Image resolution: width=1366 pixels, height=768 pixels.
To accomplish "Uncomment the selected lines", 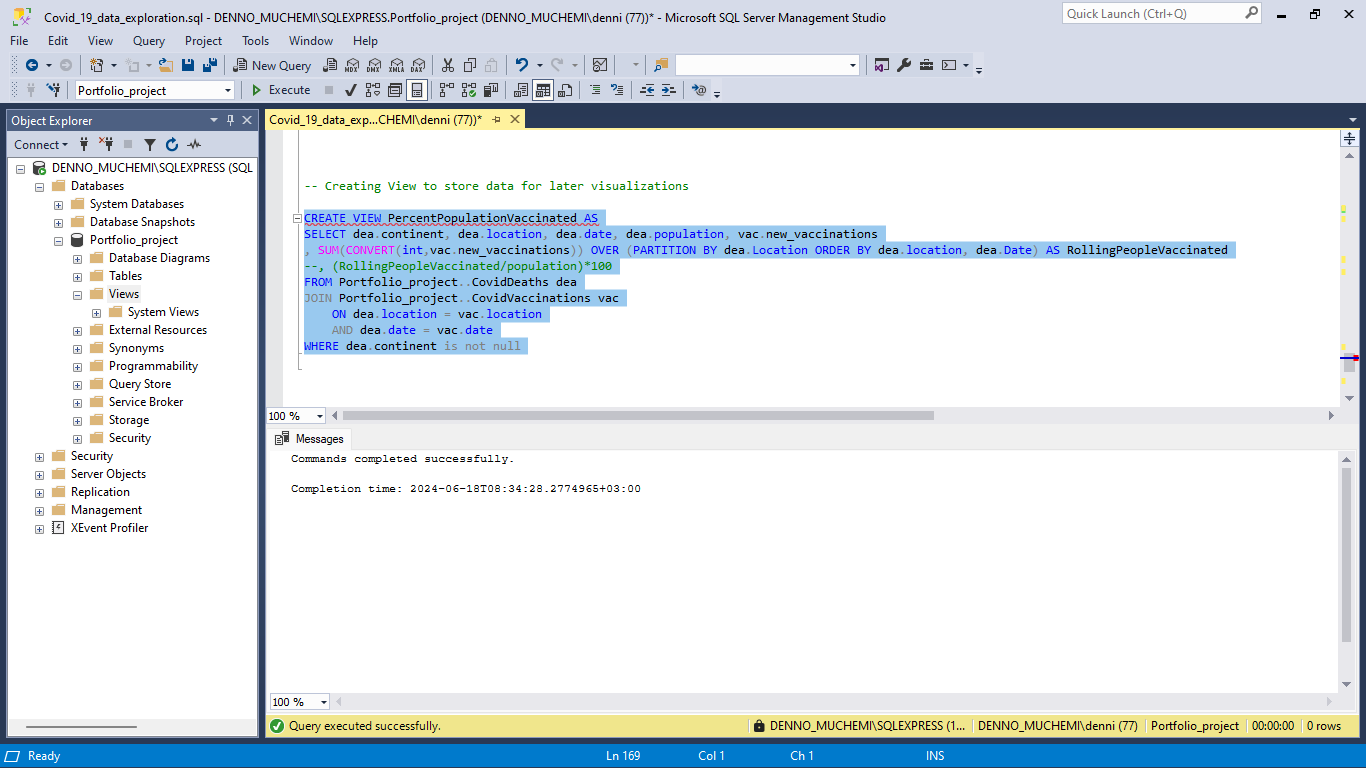I will click(x=617, y=90).
